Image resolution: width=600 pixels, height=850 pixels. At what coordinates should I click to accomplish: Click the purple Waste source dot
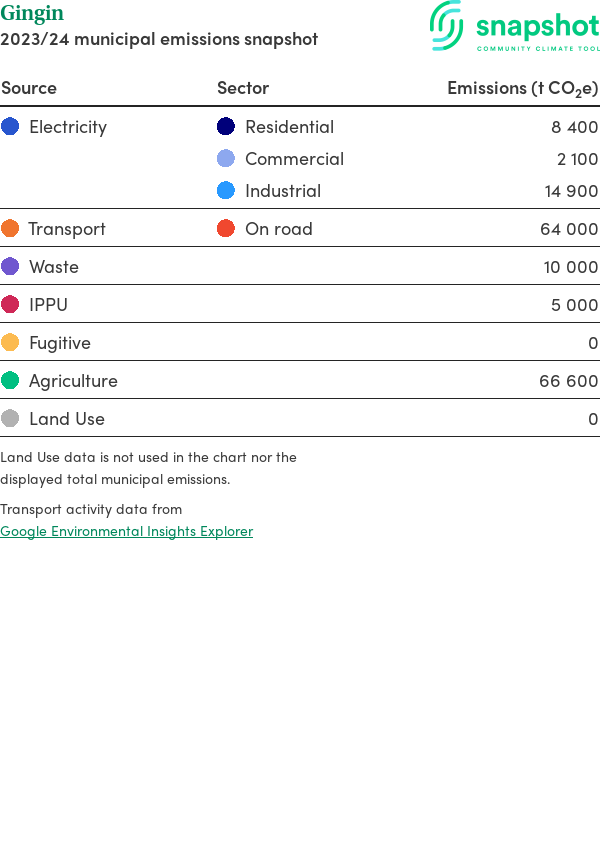[10, 266]
